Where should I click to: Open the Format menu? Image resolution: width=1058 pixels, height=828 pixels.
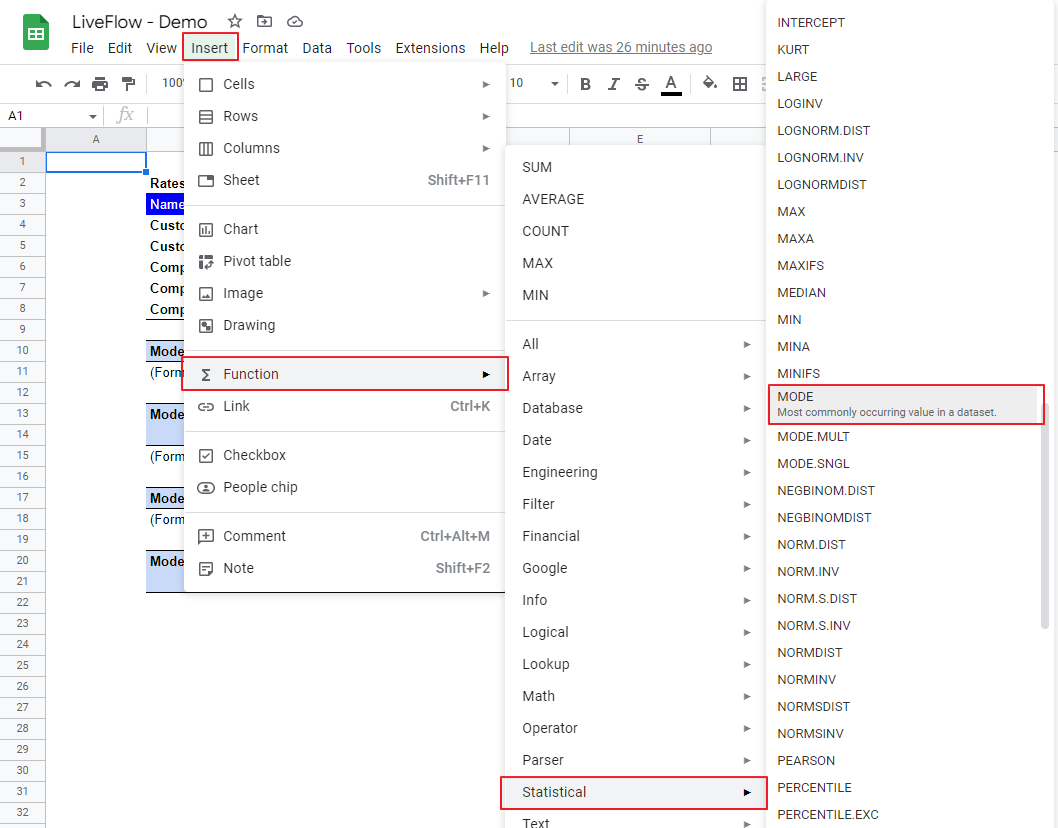click(265, 48)
